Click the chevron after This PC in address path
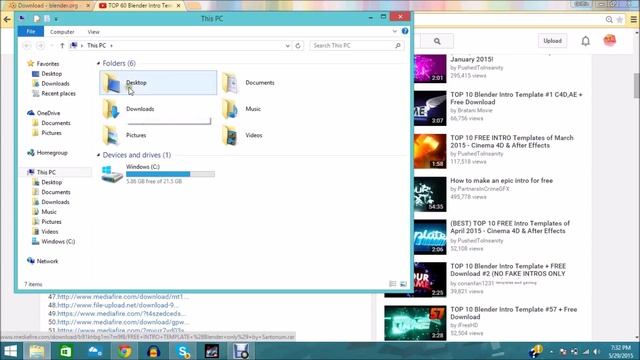 coord(111,46)
